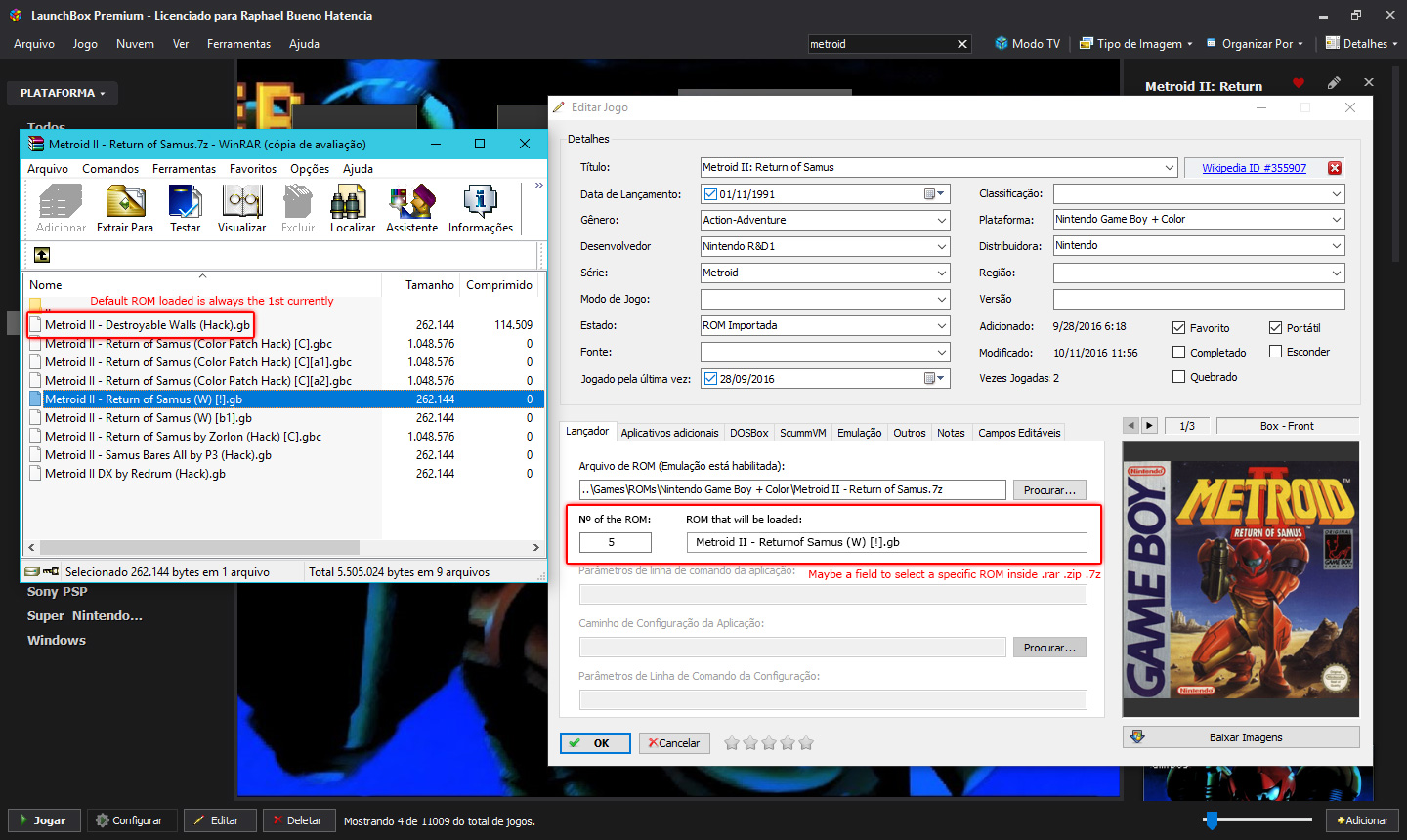Click the Configurar gear button
Screen dimensions: 1407x840
(132, 820)
